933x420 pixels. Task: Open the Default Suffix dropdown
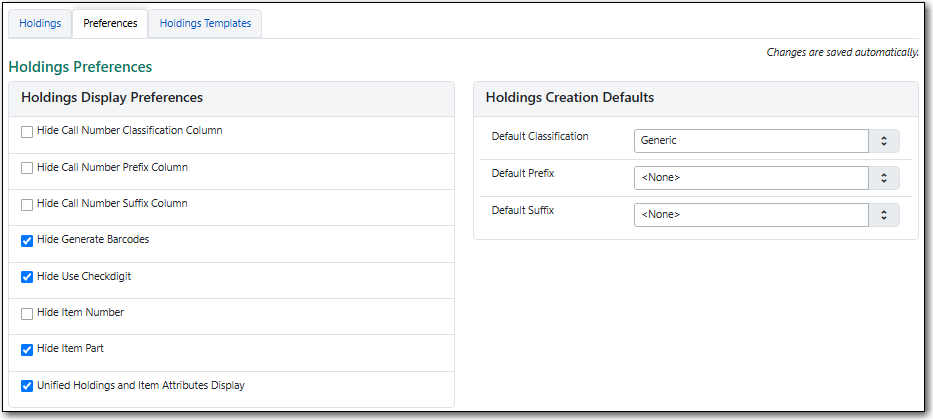(766, 215)
